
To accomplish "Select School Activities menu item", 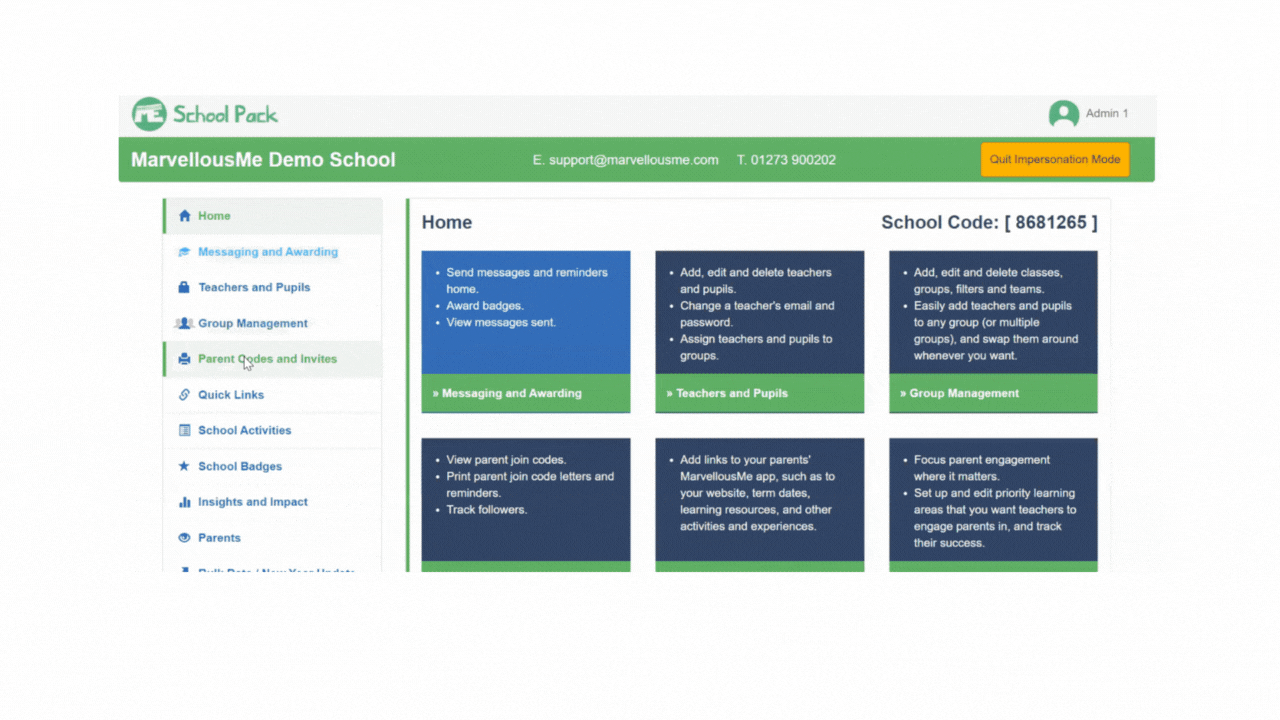I will (x=245, y=431).
